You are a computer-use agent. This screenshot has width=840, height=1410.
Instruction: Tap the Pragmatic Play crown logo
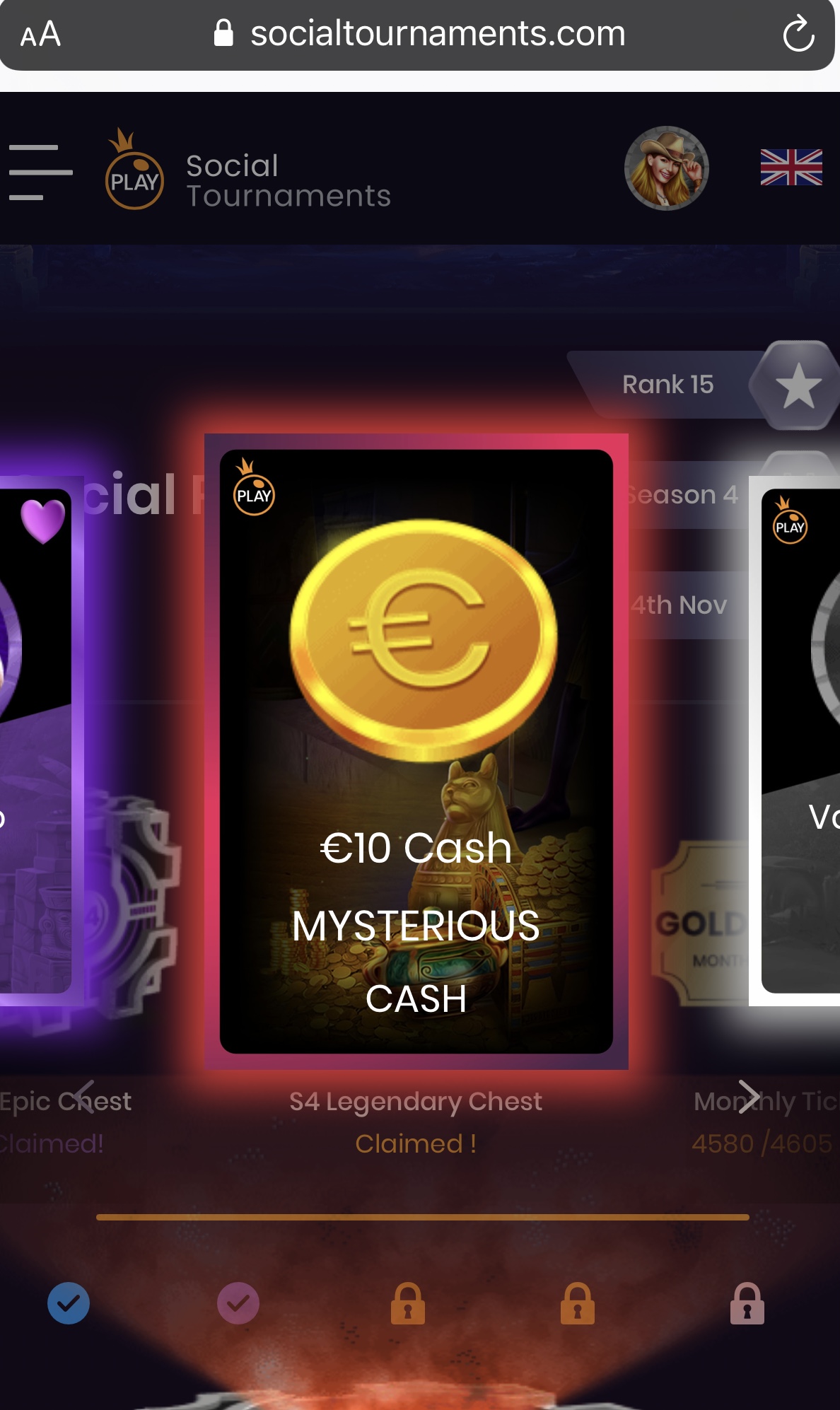(134, 169)
